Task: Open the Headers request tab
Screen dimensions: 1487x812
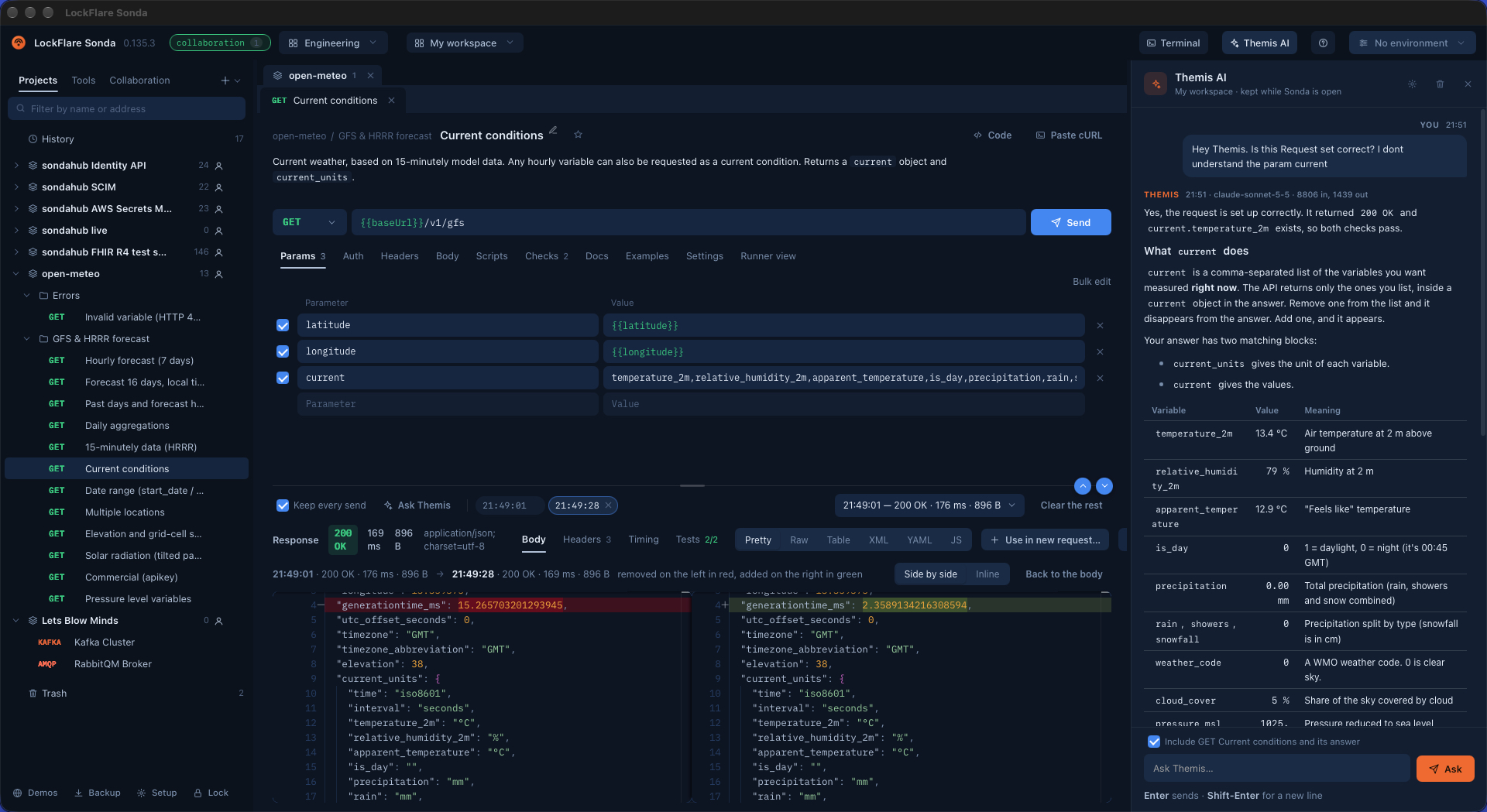Action: (400, 256)
